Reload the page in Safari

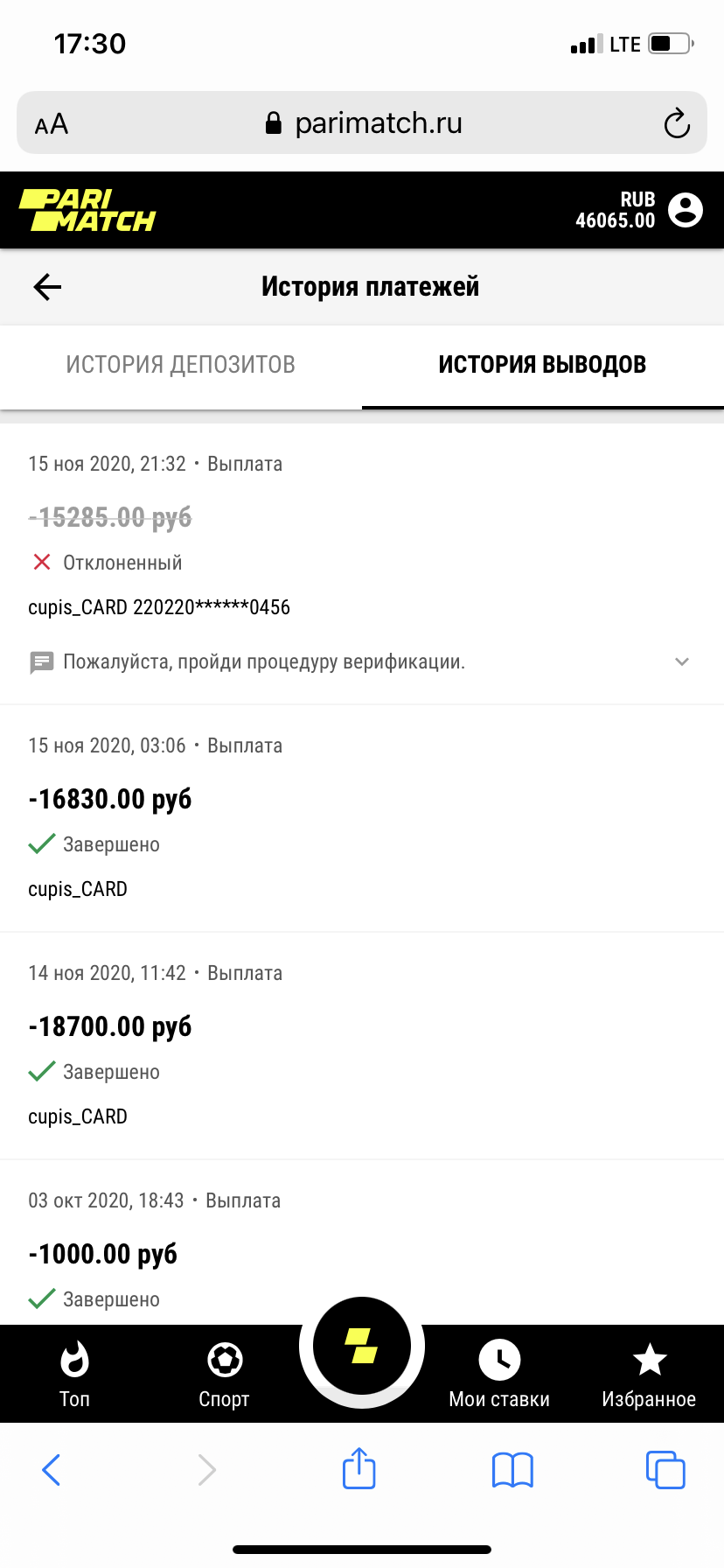pyautogui.click(x=676, y=123)
